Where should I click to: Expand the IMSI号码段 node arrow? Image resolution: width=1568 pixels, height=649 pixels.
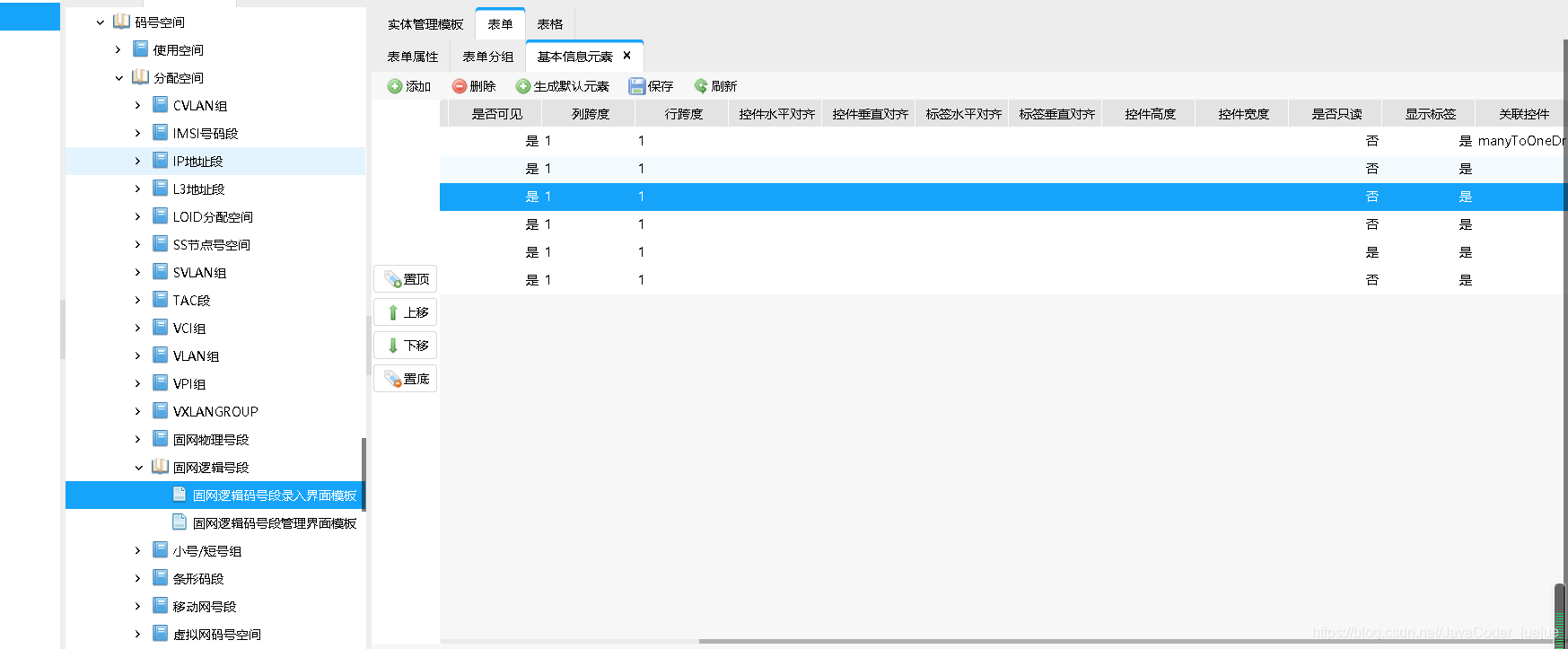(138, 134)
